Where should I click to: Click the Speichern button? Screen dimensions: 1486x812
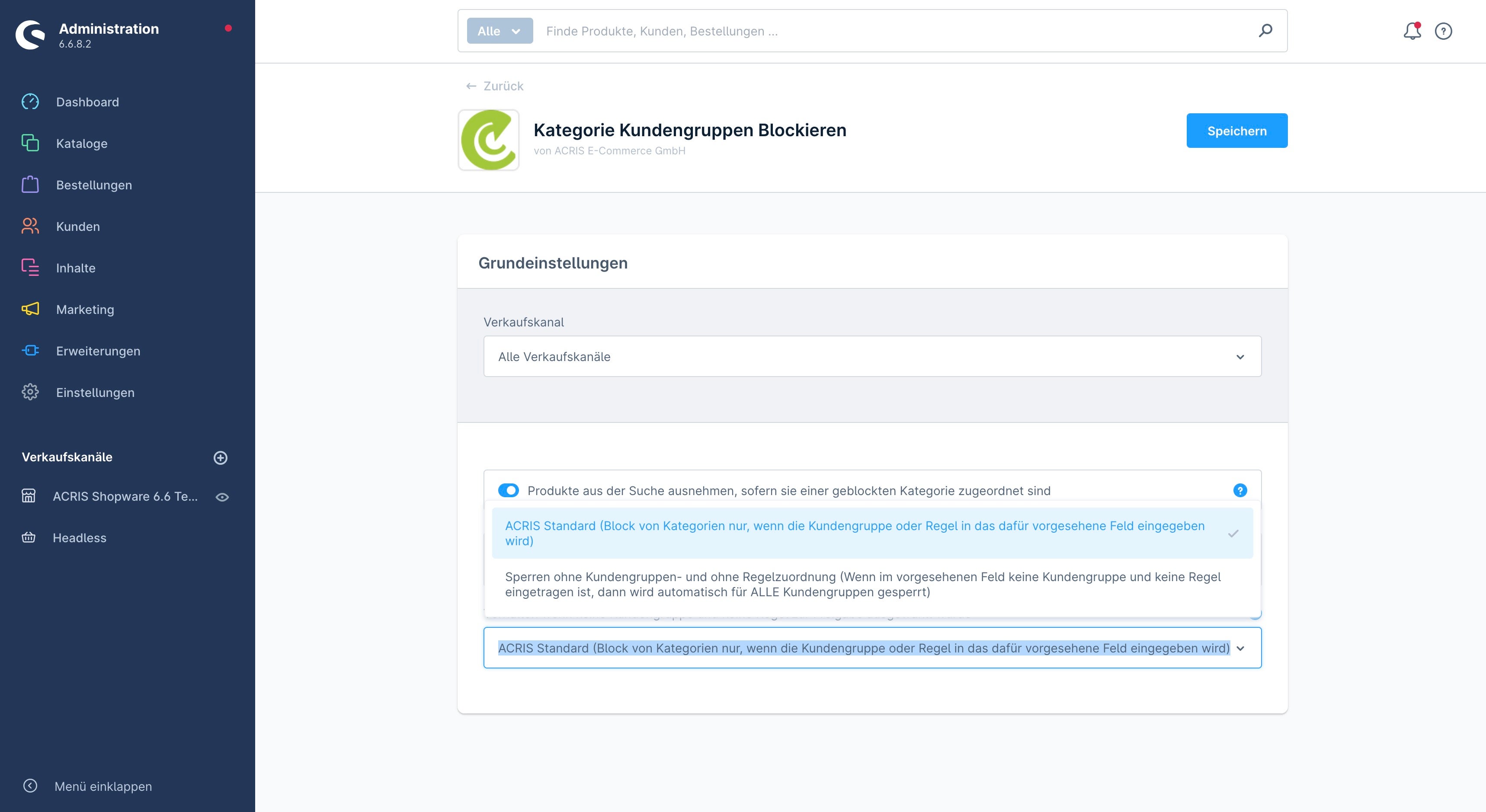(x=1237, y=130)
